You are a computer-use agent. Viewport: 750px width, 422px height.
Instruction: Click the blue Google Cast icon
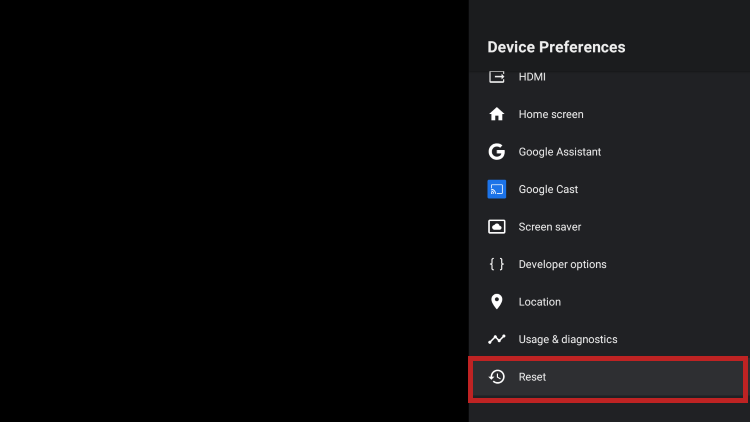(x=496, y=189)
